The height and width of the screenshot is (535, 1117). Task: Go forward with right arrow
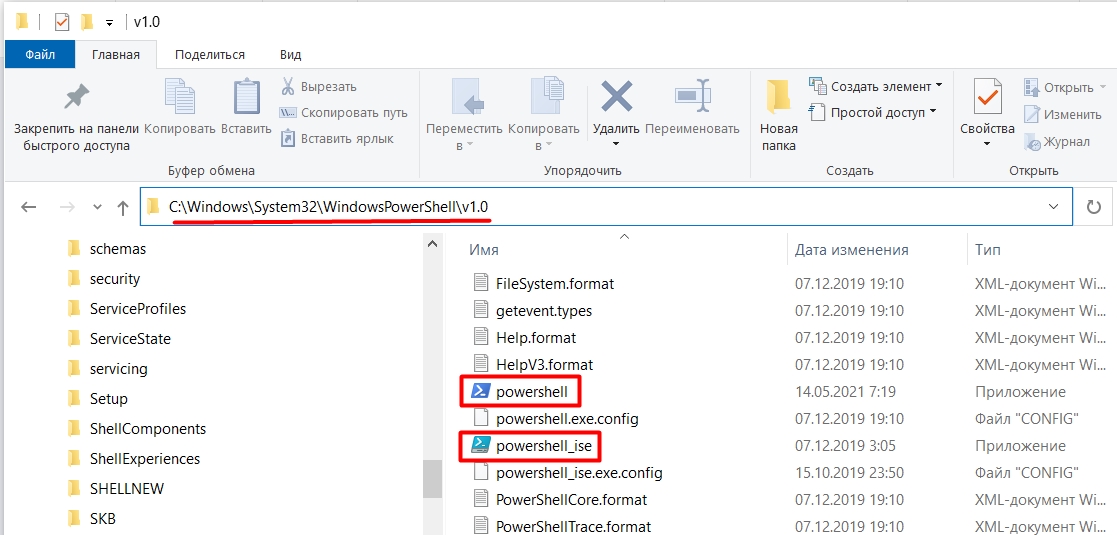pyautogui.click(x=68, y=207)
